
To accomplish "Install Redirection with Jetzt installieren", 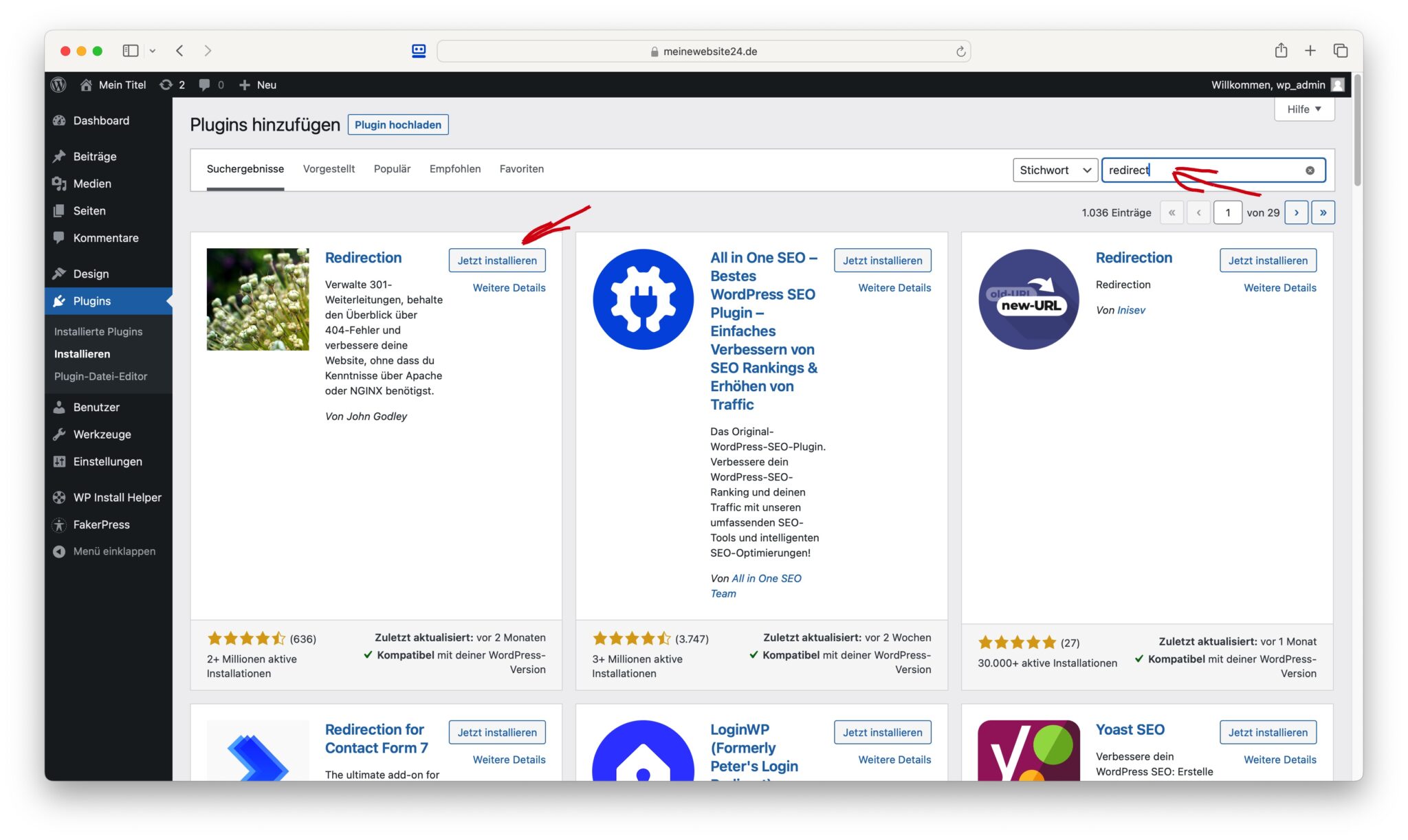I will point(497,260).
